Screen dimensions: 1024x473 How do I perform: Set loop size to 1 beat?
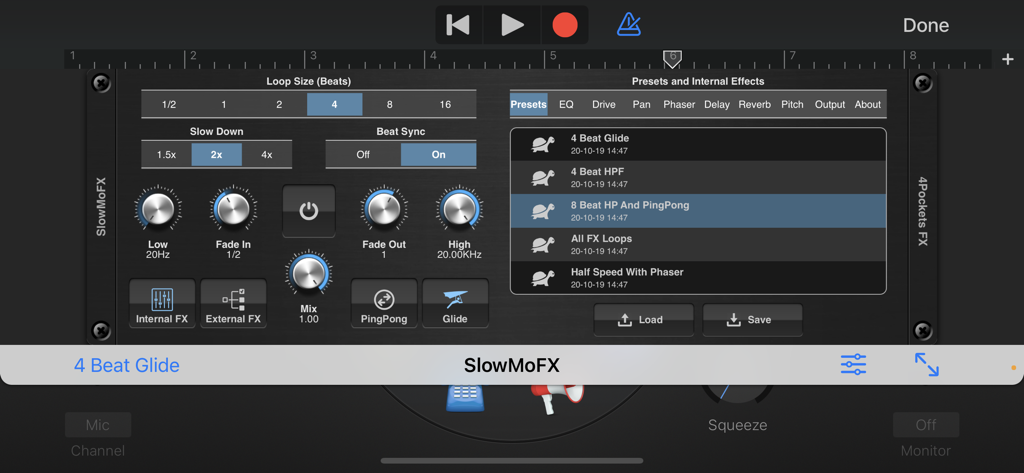[224, 105]
